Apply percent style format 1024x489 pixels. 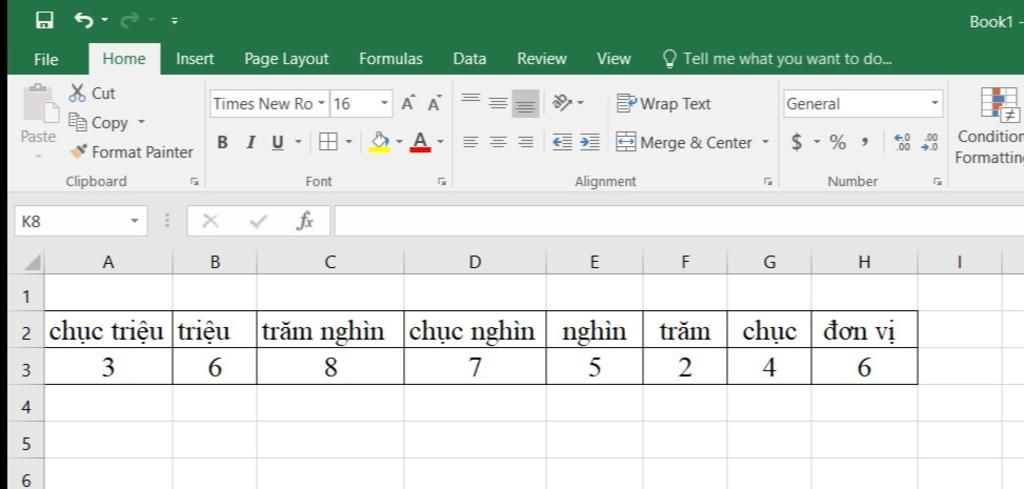pyautogui.click(x=837, y=143)
